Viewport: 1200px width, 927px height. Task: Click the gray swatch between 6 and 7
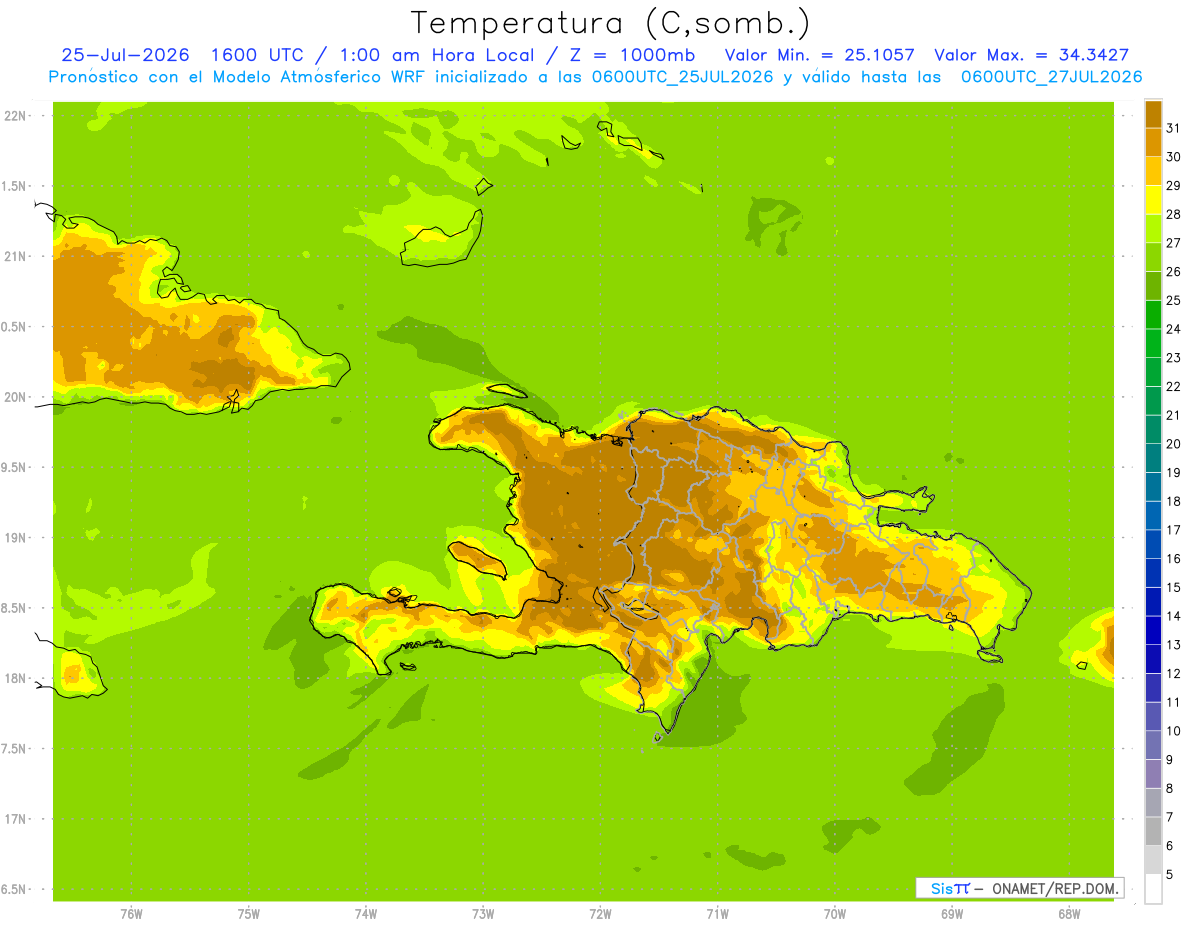click(x=1153, y=831)
